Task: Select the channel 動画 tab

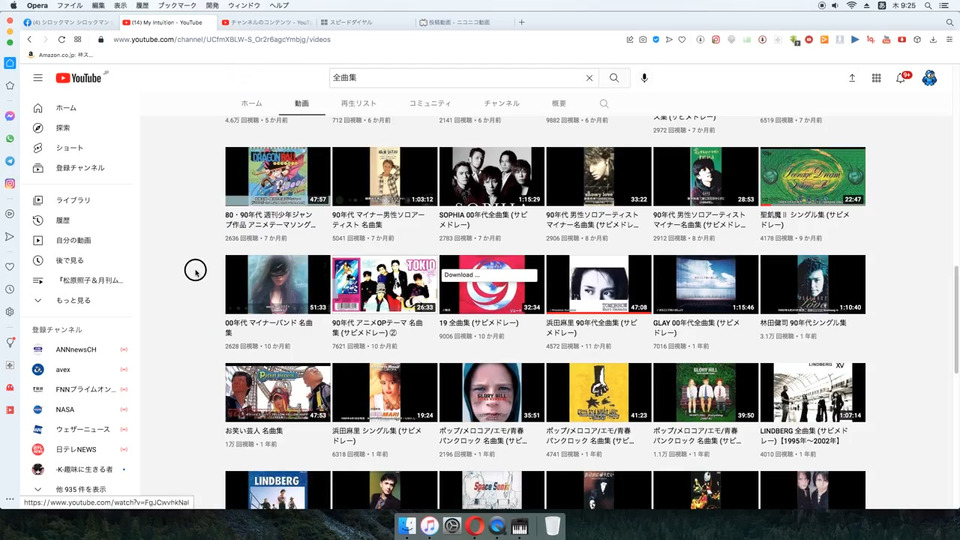Action: (x=302, y=103)
